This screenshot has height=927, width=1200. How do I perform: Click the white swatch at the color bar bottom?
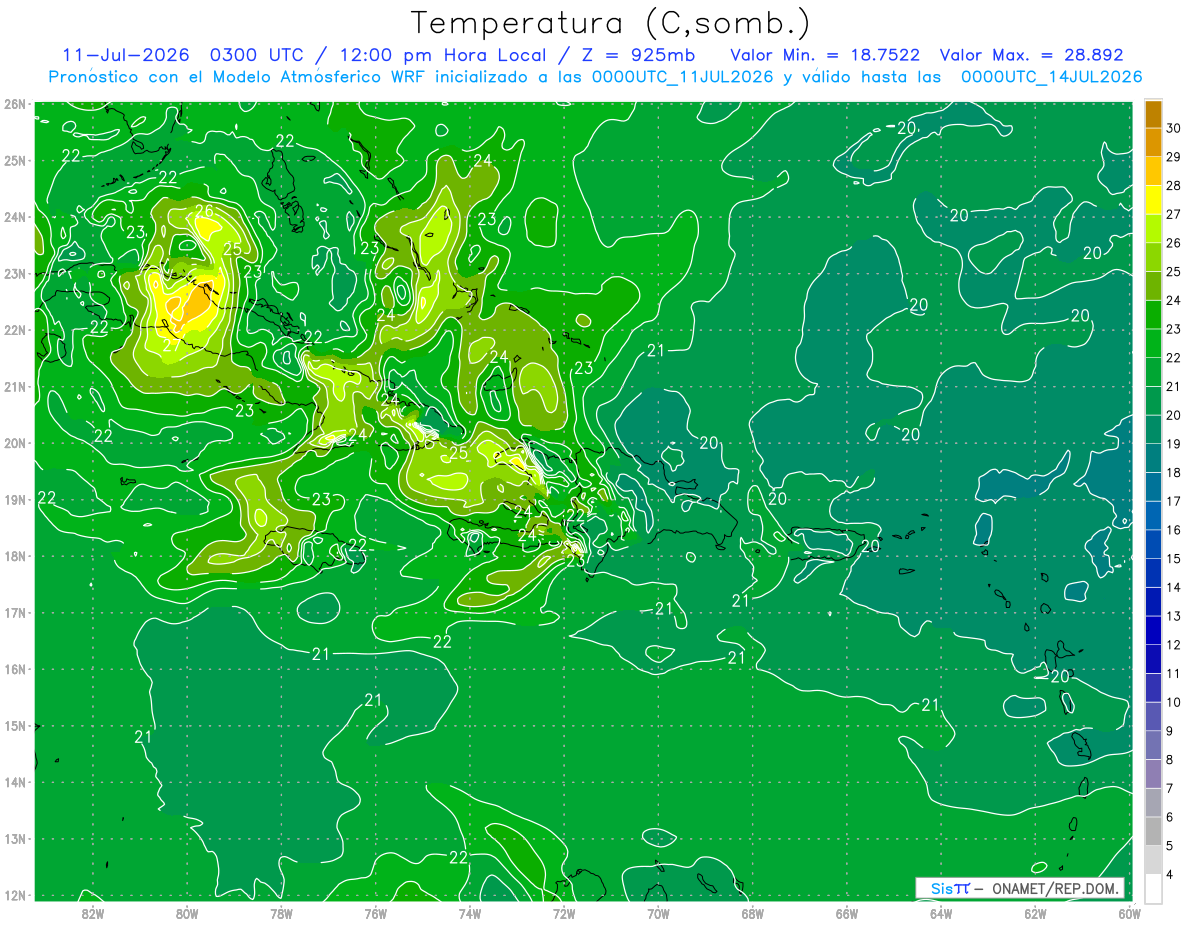(x=1153, y=888)
